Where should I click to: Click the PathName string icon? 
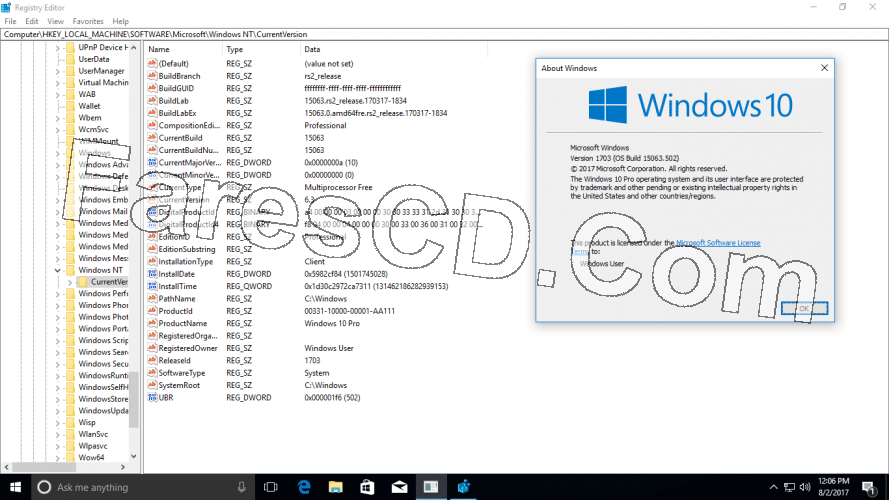pyautogui.click(x=152, y=298)
